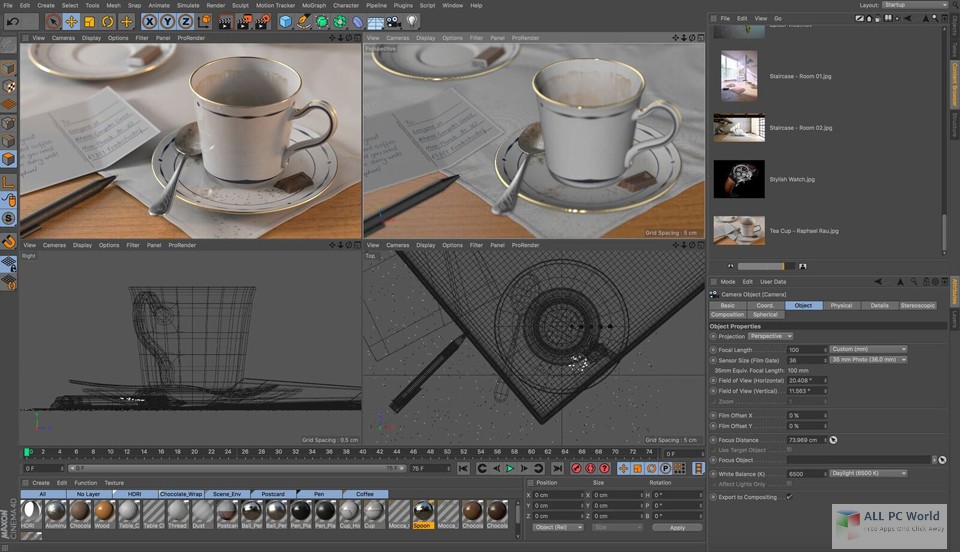Add a Light with the bulb icon

[x=412, y=21]
